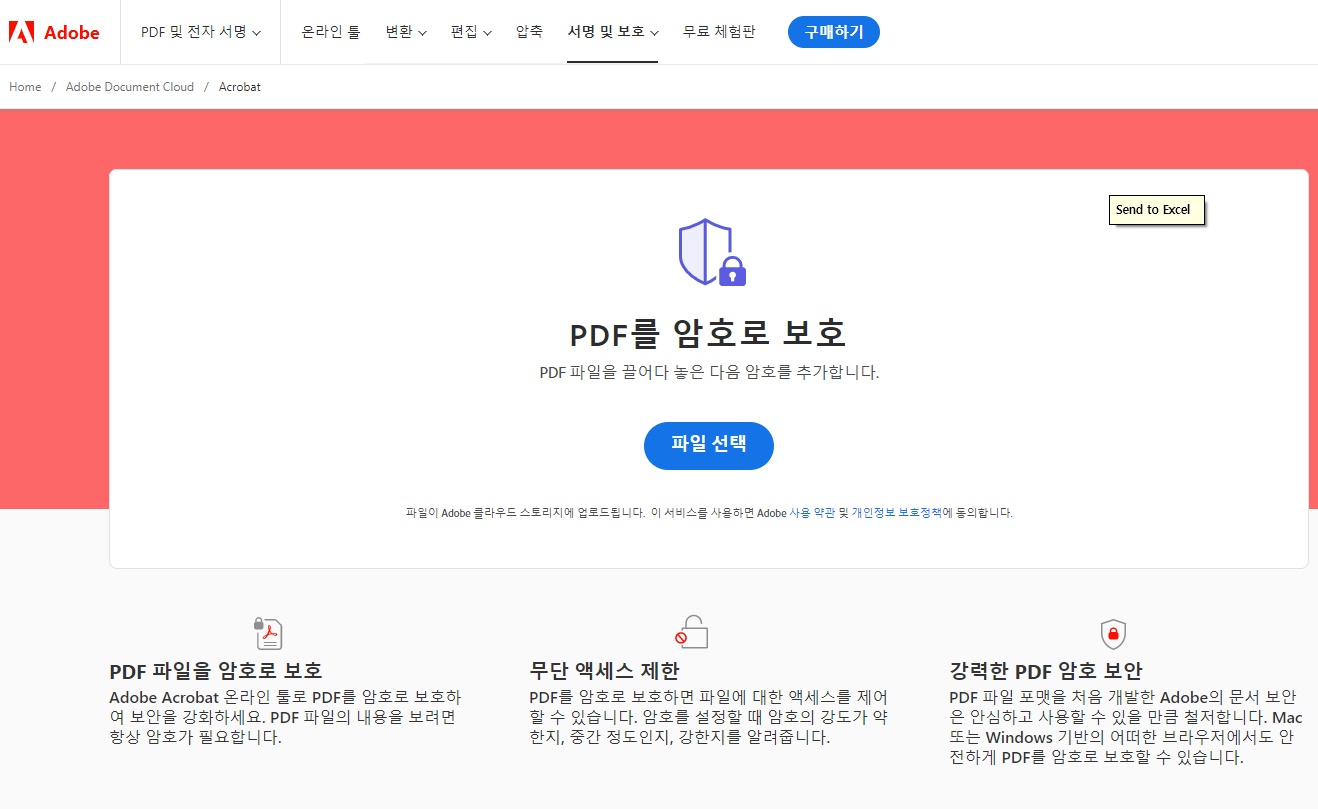This screenshot has height=809, width=1318.
Task: Click the restricted open padlock icon
Action: pos(691,632)
